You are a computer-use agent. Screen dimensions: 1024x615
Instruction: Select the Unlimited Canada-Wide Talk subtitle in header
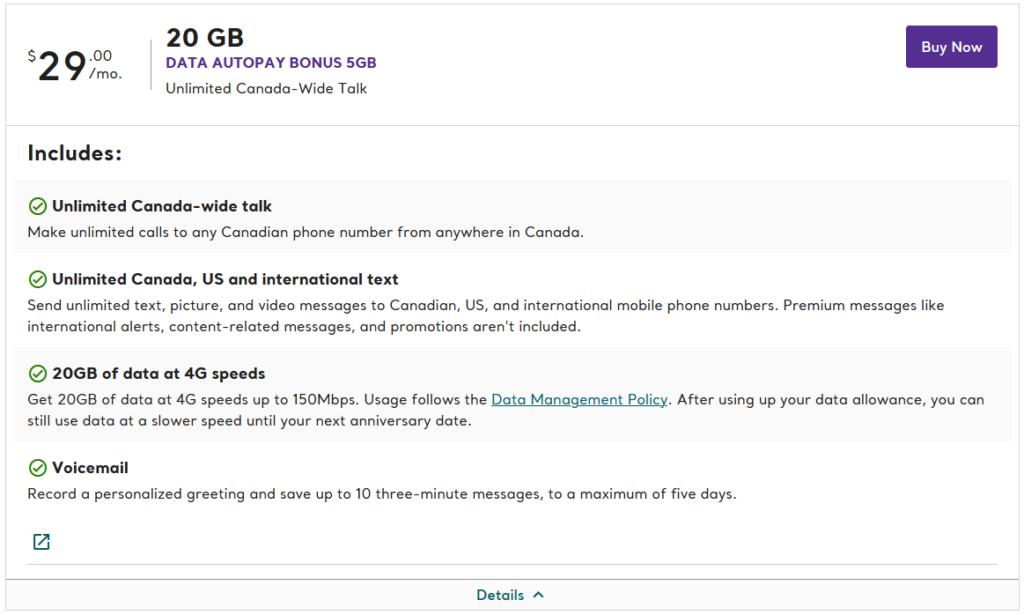point(265,88)
